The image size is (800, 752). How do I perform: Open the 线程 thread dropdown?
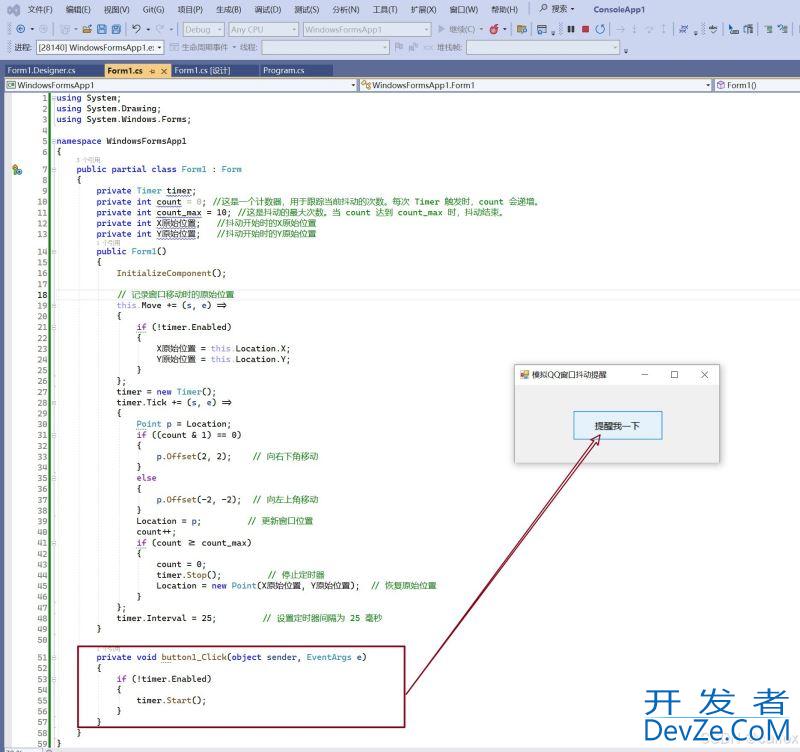pos(325,47)
